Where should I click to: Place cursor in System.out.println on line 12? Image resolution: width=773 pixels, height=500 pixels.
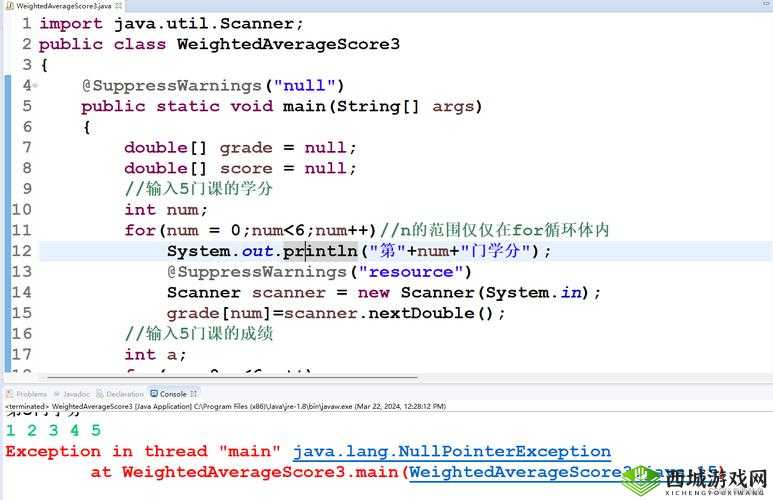[x=359, y=251]
